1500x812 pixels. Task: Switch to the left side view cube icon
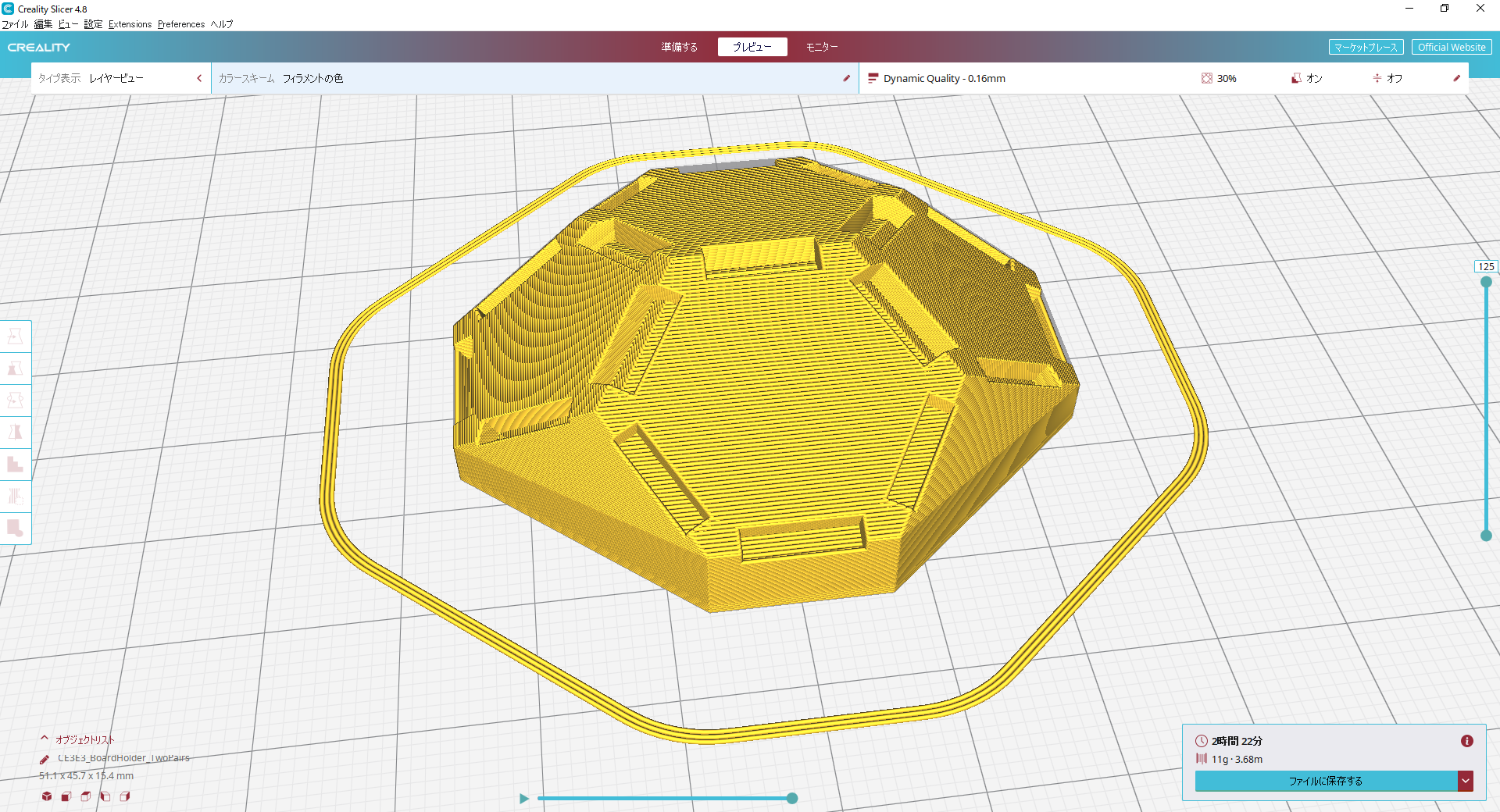click(x=105, y=796)
